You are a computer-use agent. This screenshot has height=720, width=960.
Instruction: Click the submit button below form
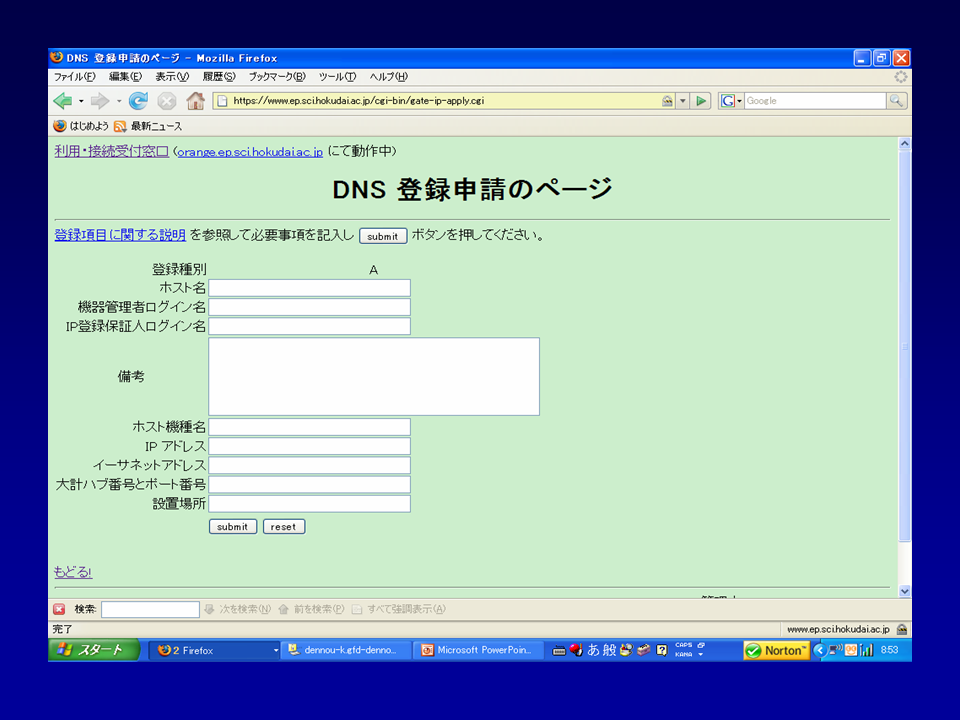[x=232, y=527]
